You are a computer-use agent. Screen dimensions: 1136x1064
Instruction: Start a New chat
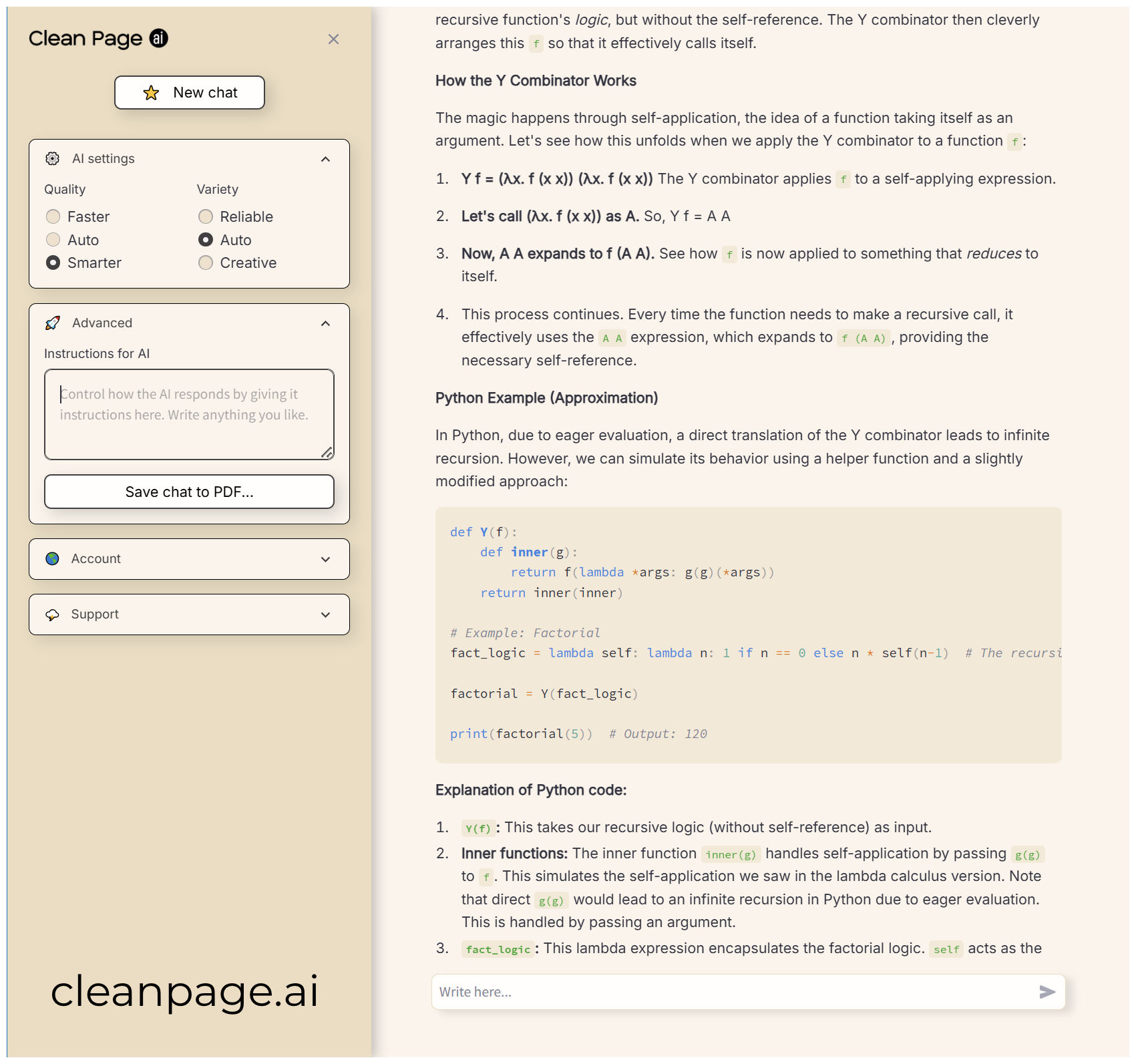click(x=190, y=93)
